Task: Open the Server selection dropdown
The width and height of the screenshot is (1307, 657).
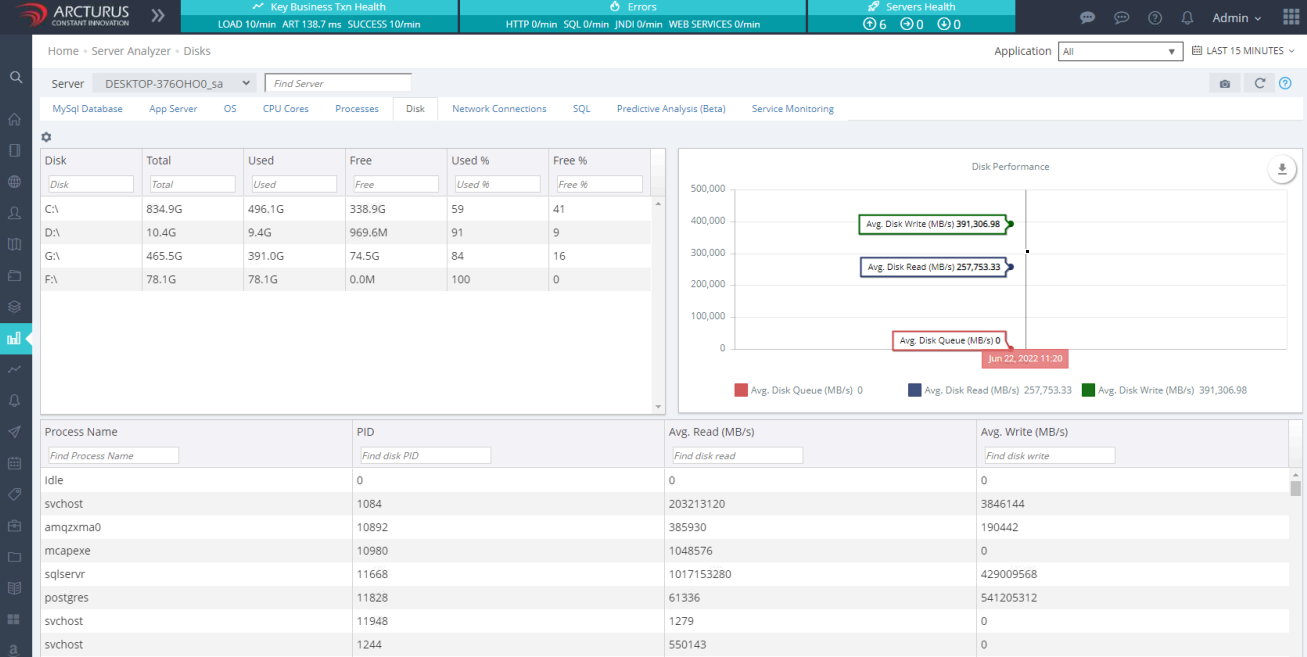Action: [x=174, y=84]
